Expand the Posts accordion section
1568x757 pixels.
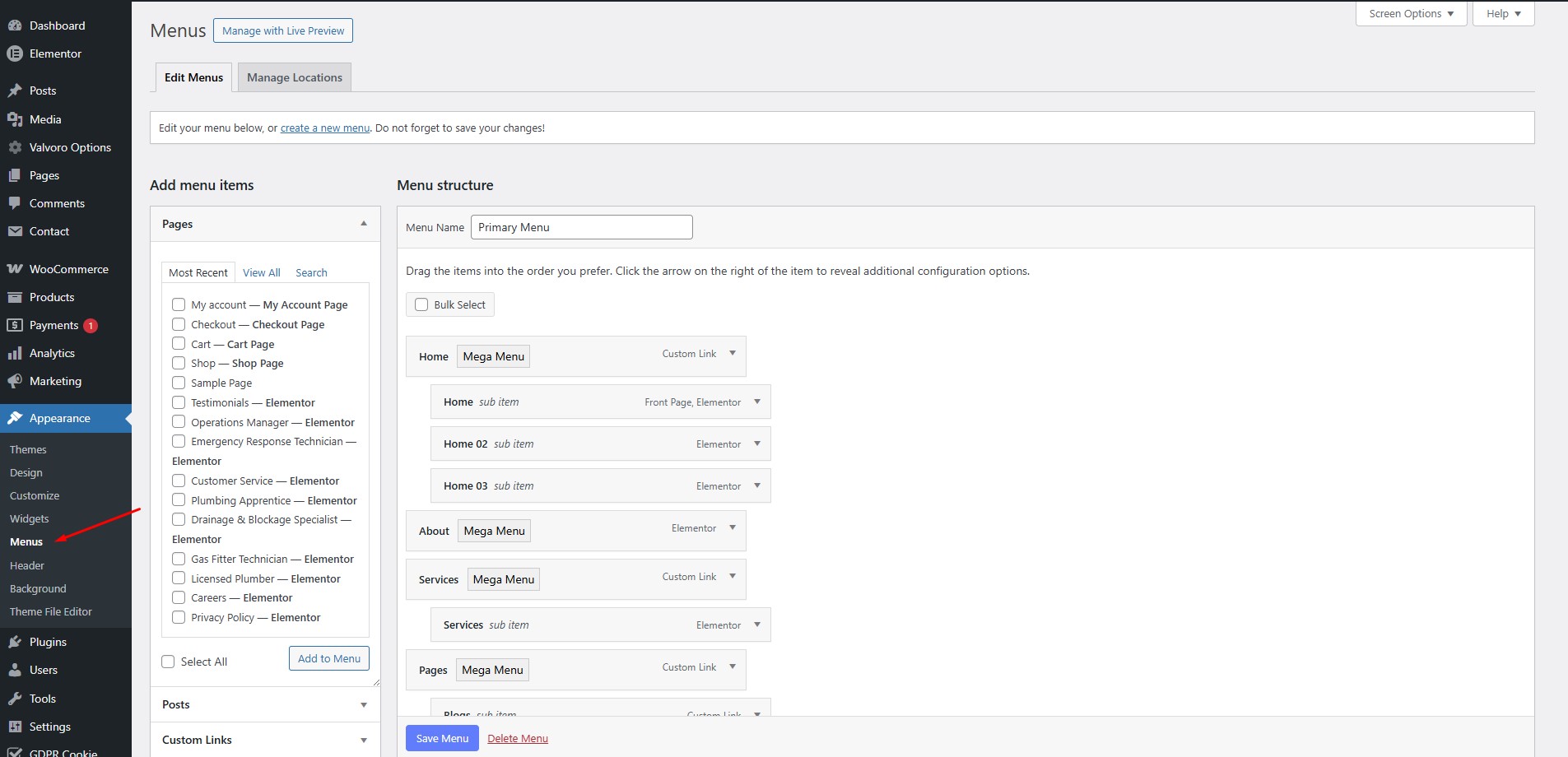363,704
